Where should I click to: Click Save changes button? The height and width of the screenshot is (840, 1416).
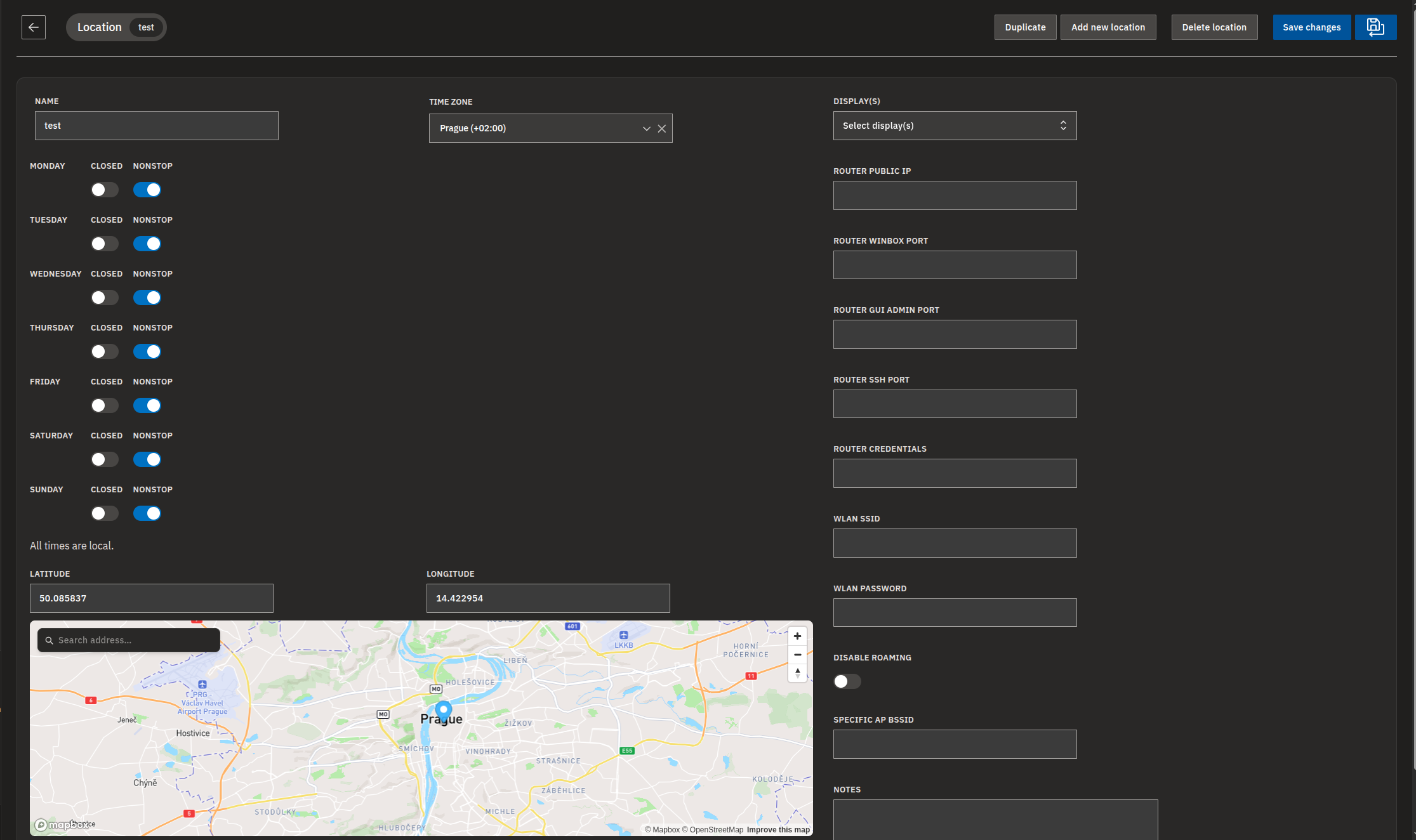tap(1311, 27)
